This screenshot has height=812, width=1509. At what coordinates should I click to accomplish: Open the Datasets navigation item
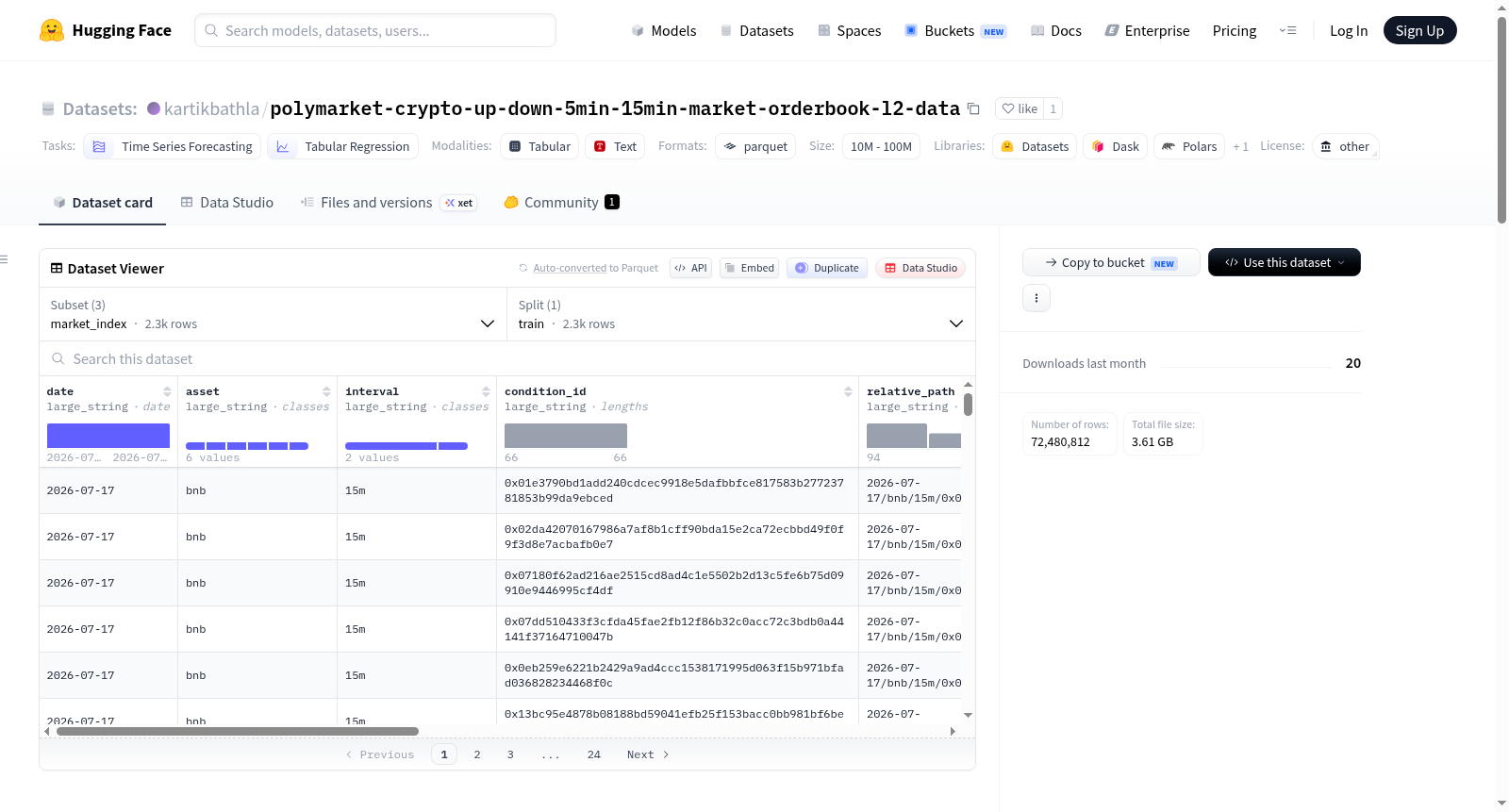click(x=757, y=30)
